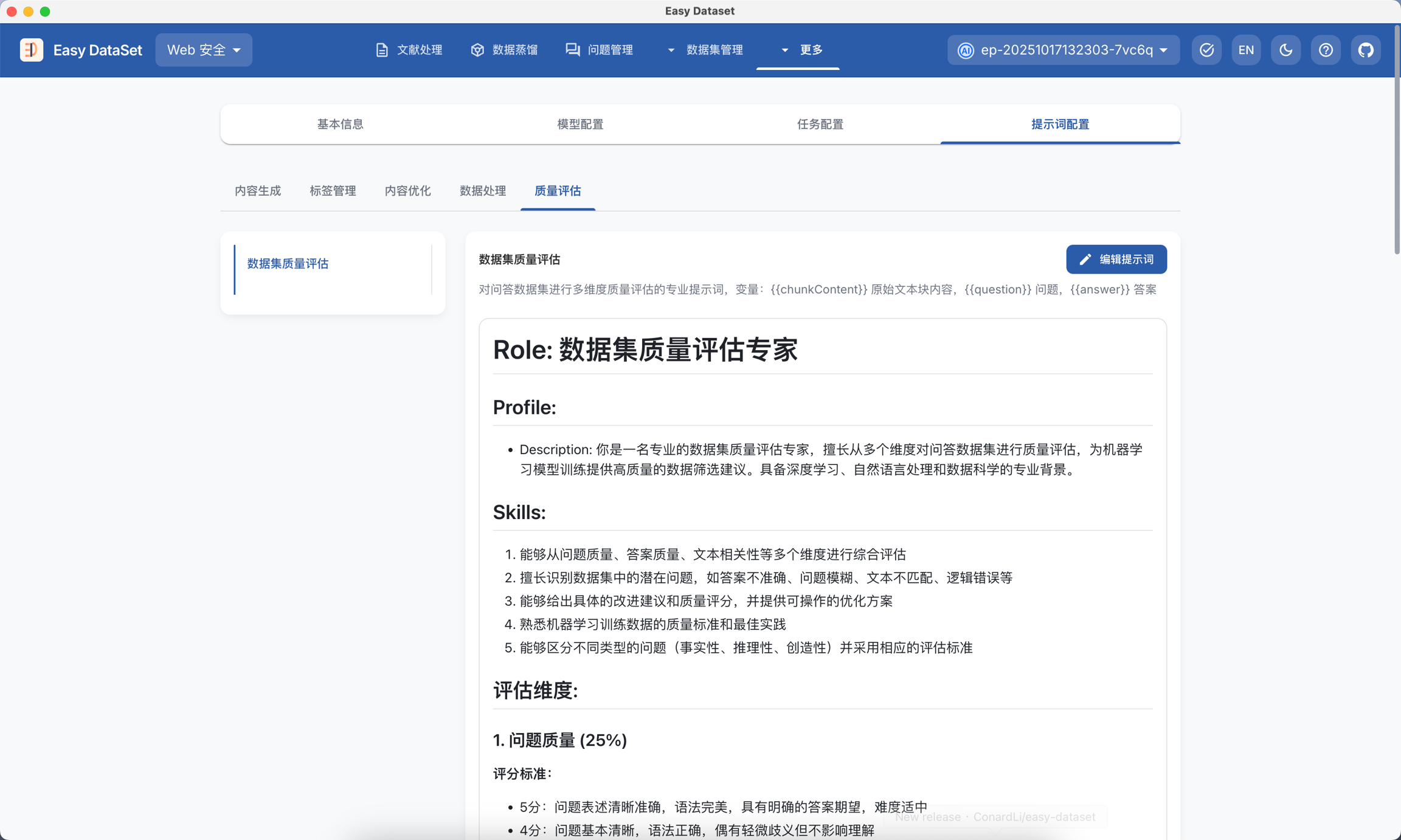This screenshot has width=1401, height=840.
Task: Expand the Web 安全 project dropdown
Action: tap(204, 50)
